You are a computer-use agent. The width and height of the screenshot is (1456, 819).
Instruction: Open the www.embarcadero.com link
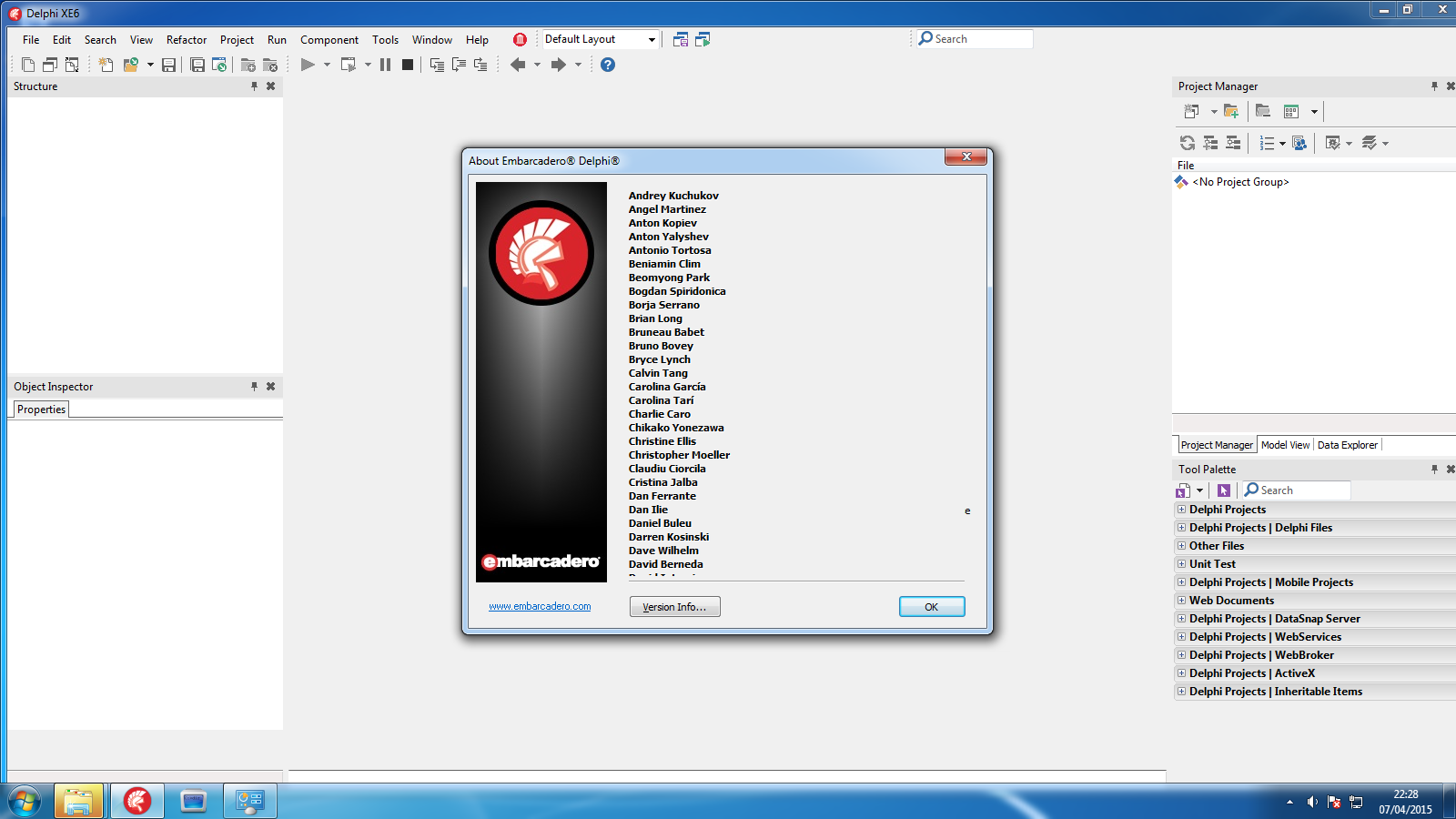(x=540, y=607)
